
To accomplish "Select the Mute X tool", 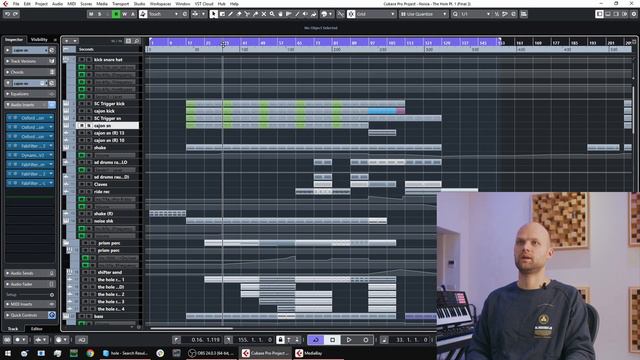I will coord(264,14).
